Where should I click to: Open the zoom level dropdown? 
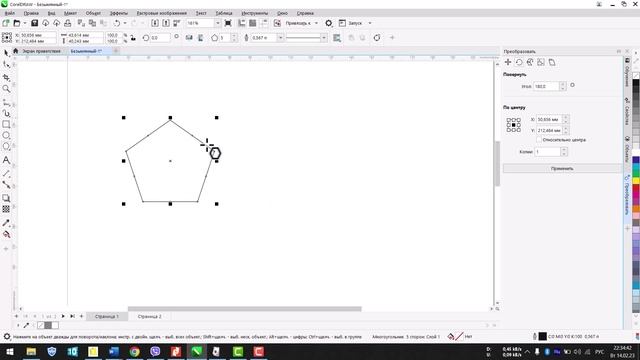(x=218, y=23)
